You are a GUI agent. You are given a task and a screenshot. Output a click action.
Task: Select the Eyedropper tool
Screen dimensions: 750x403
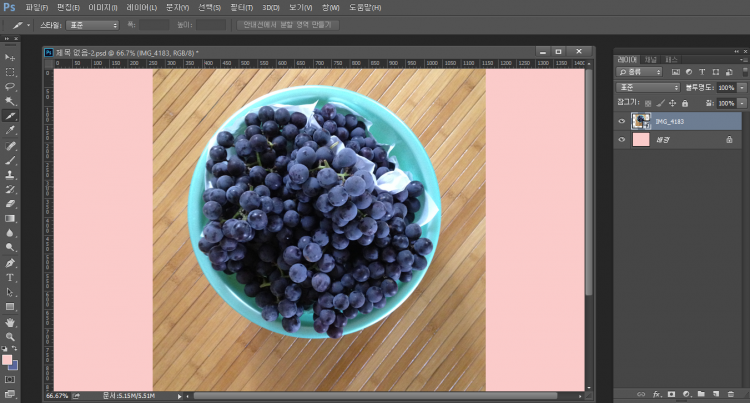10,130
